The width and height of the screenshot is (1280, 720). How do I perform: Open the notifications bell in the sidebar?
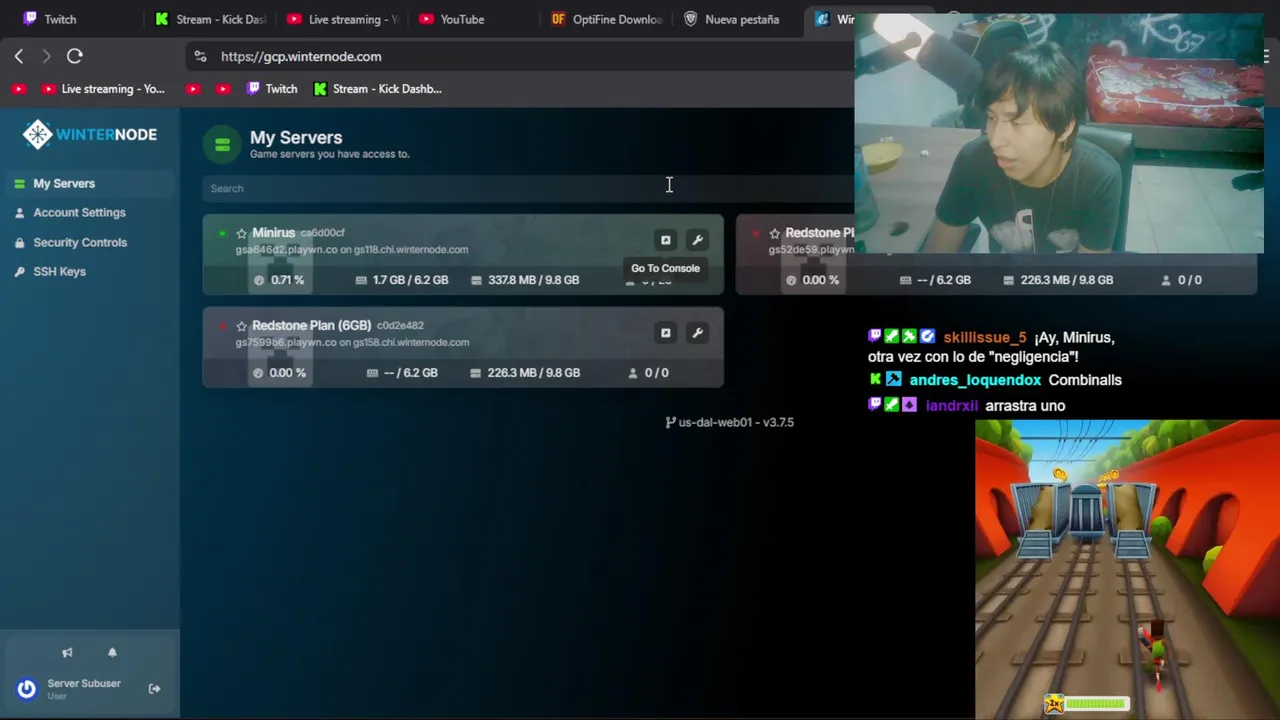[112, 652]
